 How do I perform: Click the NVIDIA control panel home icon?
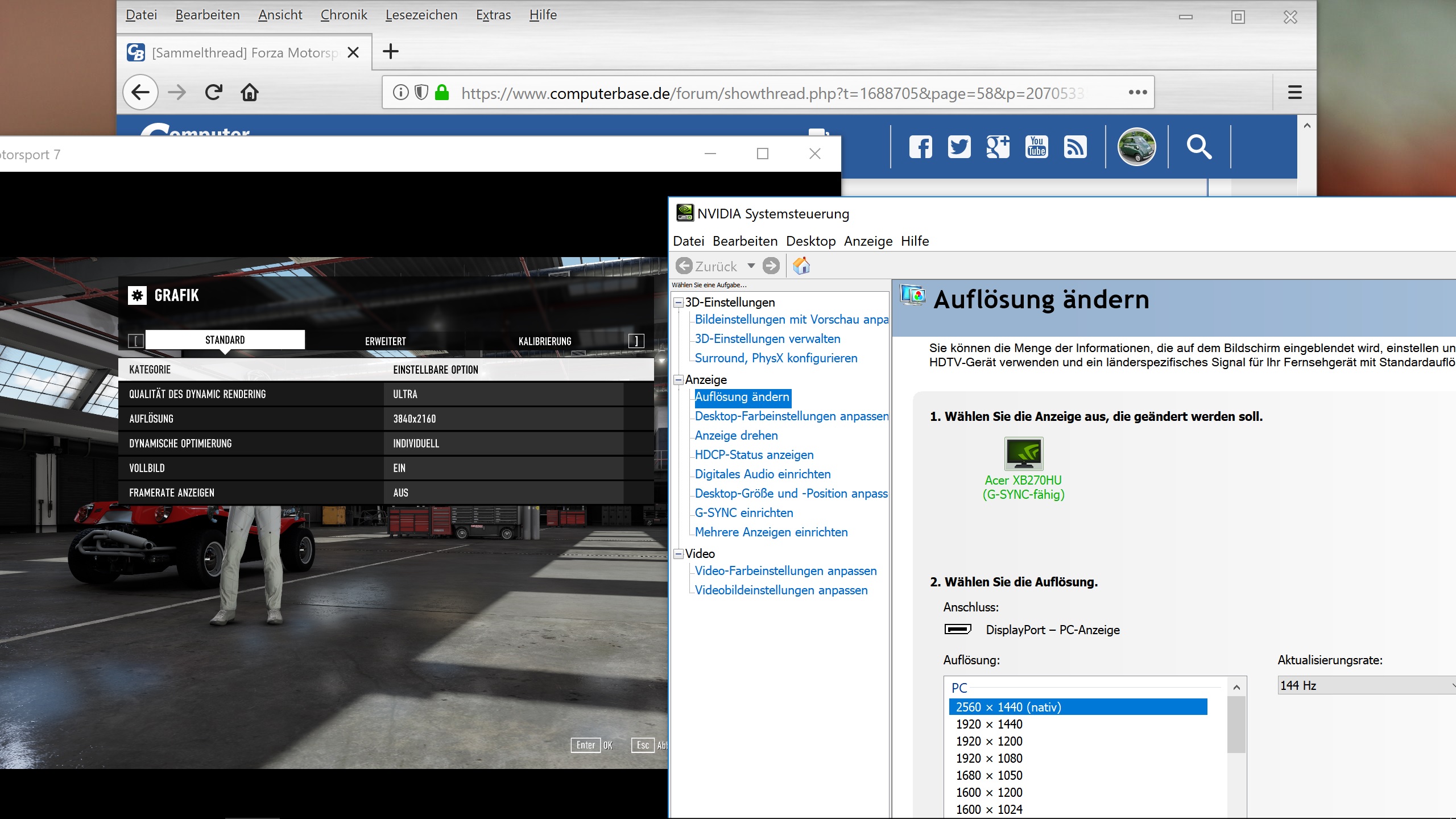[801, 266]
